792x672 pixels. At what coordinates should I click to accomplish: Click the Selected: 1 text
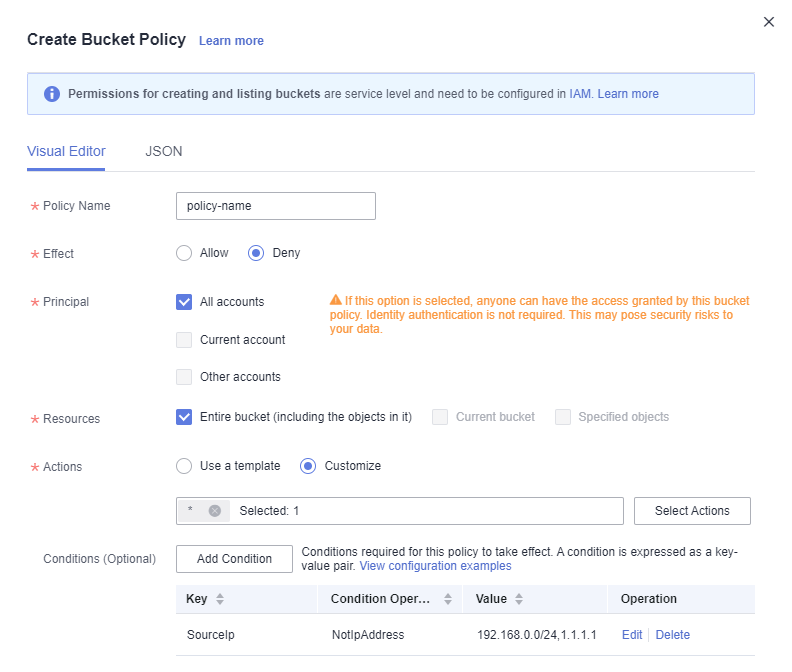point(269,511)
